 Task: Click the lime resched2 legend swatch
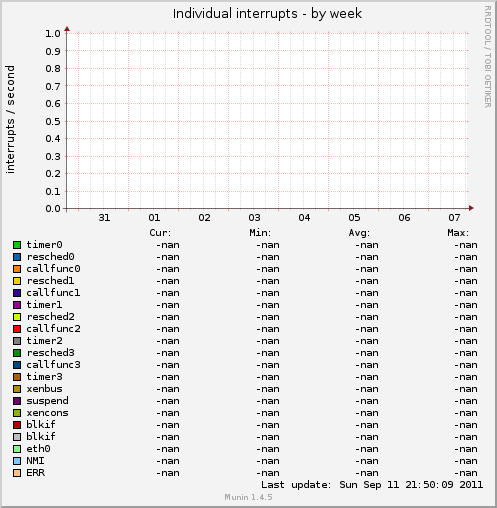point(17,317)
